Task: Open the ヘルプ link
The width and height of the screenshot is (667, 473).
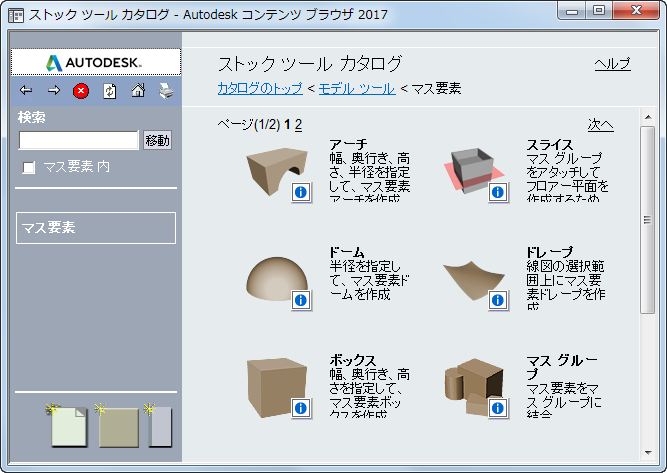Action: [612, 64]
